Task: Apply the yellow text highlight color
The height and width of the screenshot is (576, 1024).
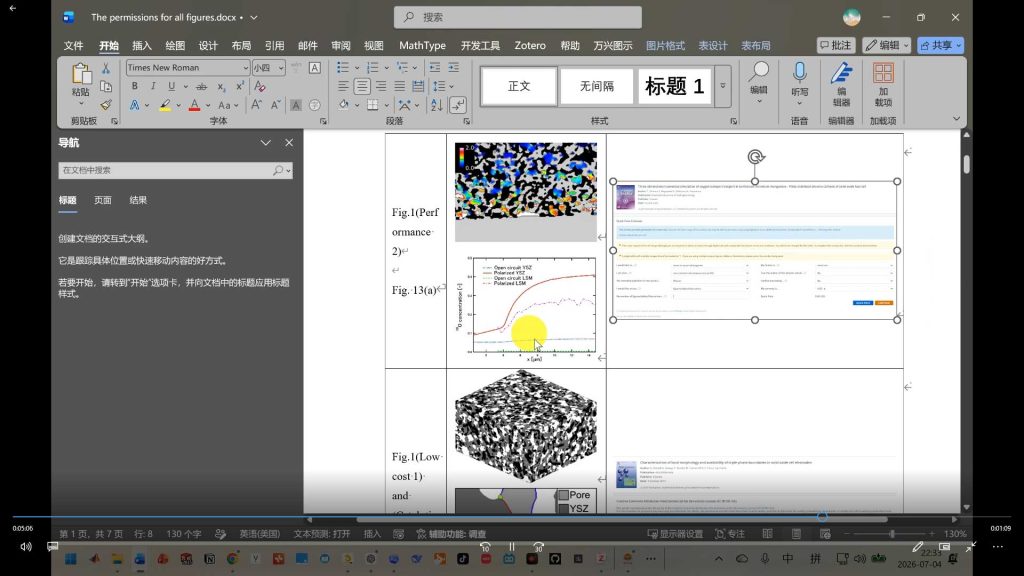Action: pos(165,104)
